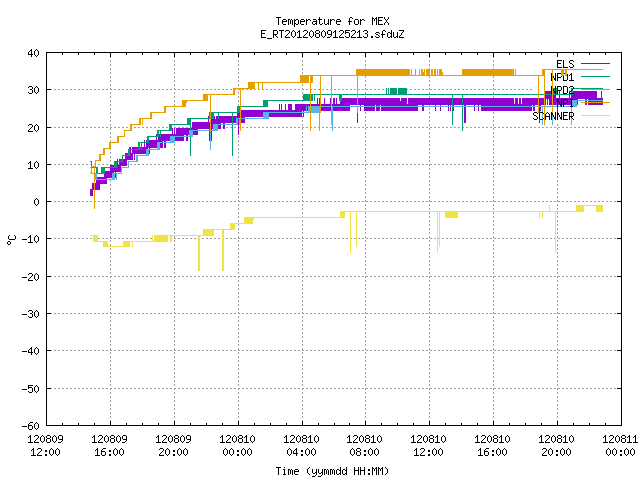The width and height of the screenshot is (640, 480).
Task: Click the x-axis tick label 120809 12:00
Action: pos(45,446)
